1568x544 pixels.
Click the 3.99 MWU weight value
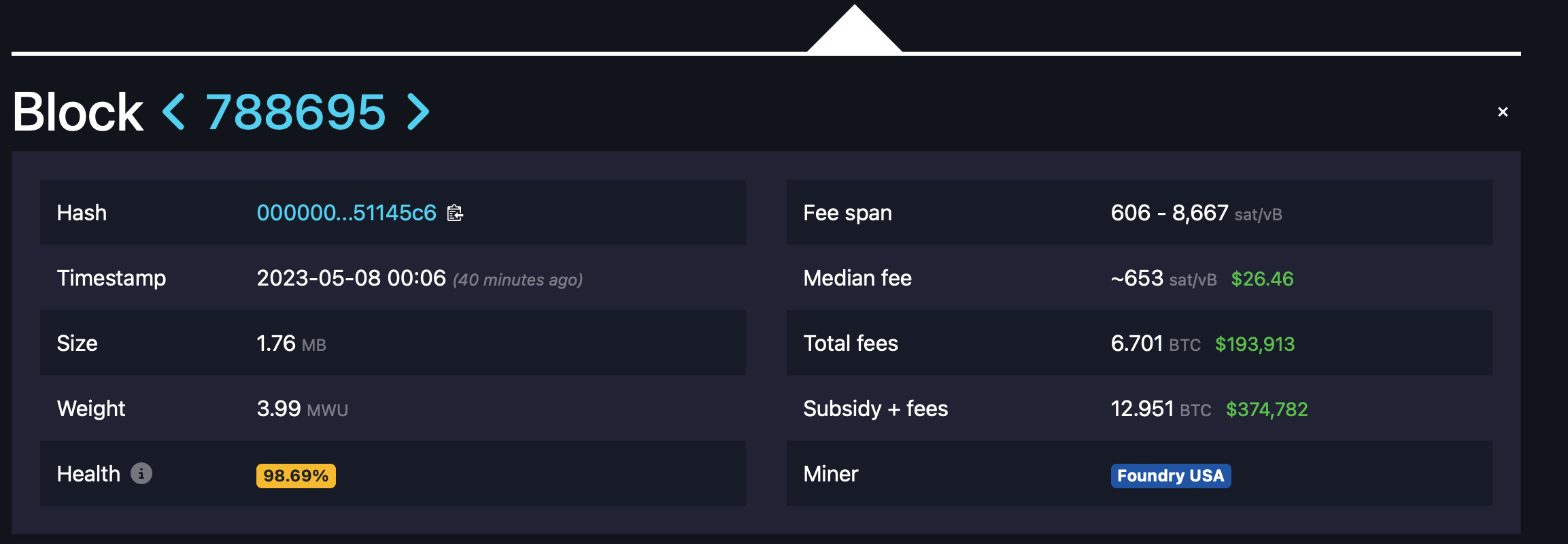(x=302, y=409)
